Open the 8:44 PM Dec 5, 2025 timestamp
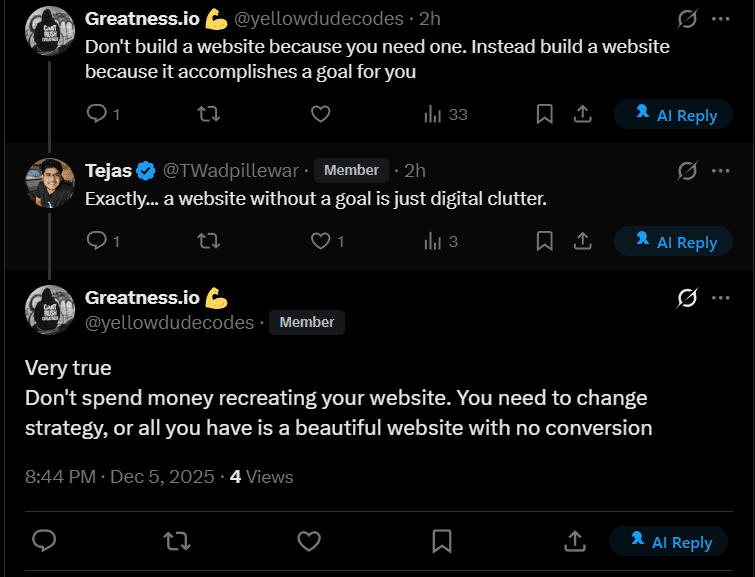Viewport: 755px width, 577px height. coord(120,477)
